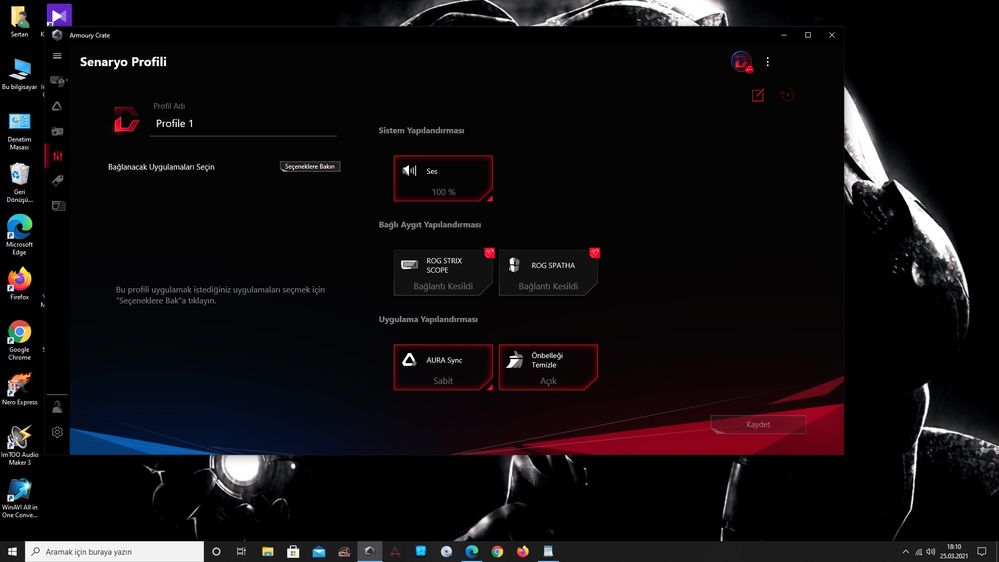Click the speaker icon in Ses tile
The image size is (999, 562).
[409, 170]
